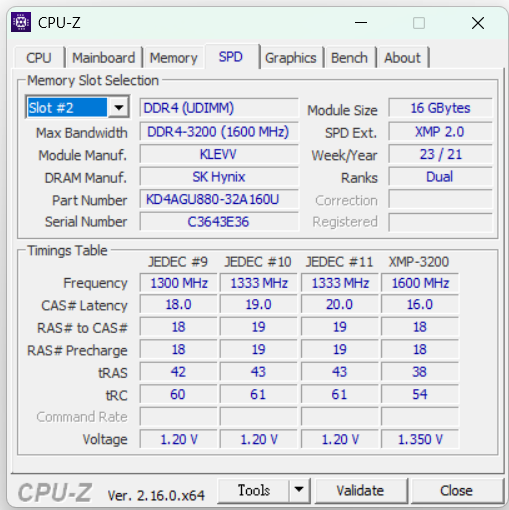
Task: Click the SK Hynix DRAM manufacturer value
Action: point(219,177)
